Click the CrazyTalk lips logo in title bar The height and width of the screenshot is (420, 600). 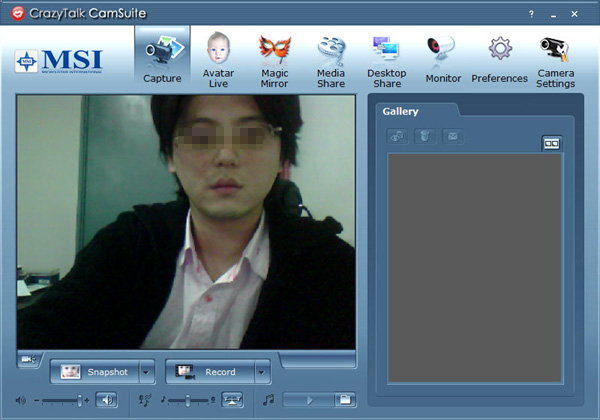click(x=18, y=13)
